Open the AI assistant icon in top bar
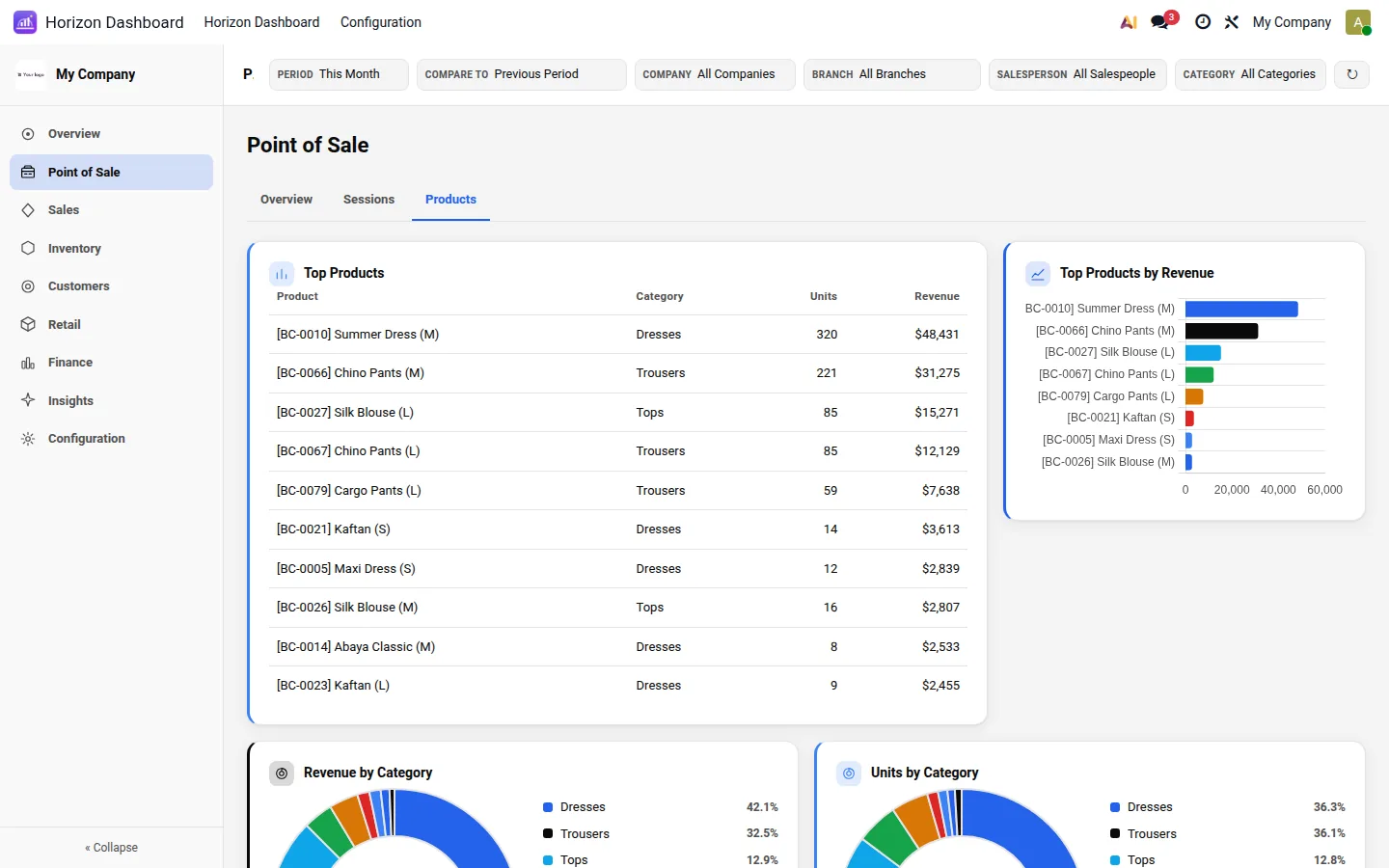 click(x=1129, y=22)
